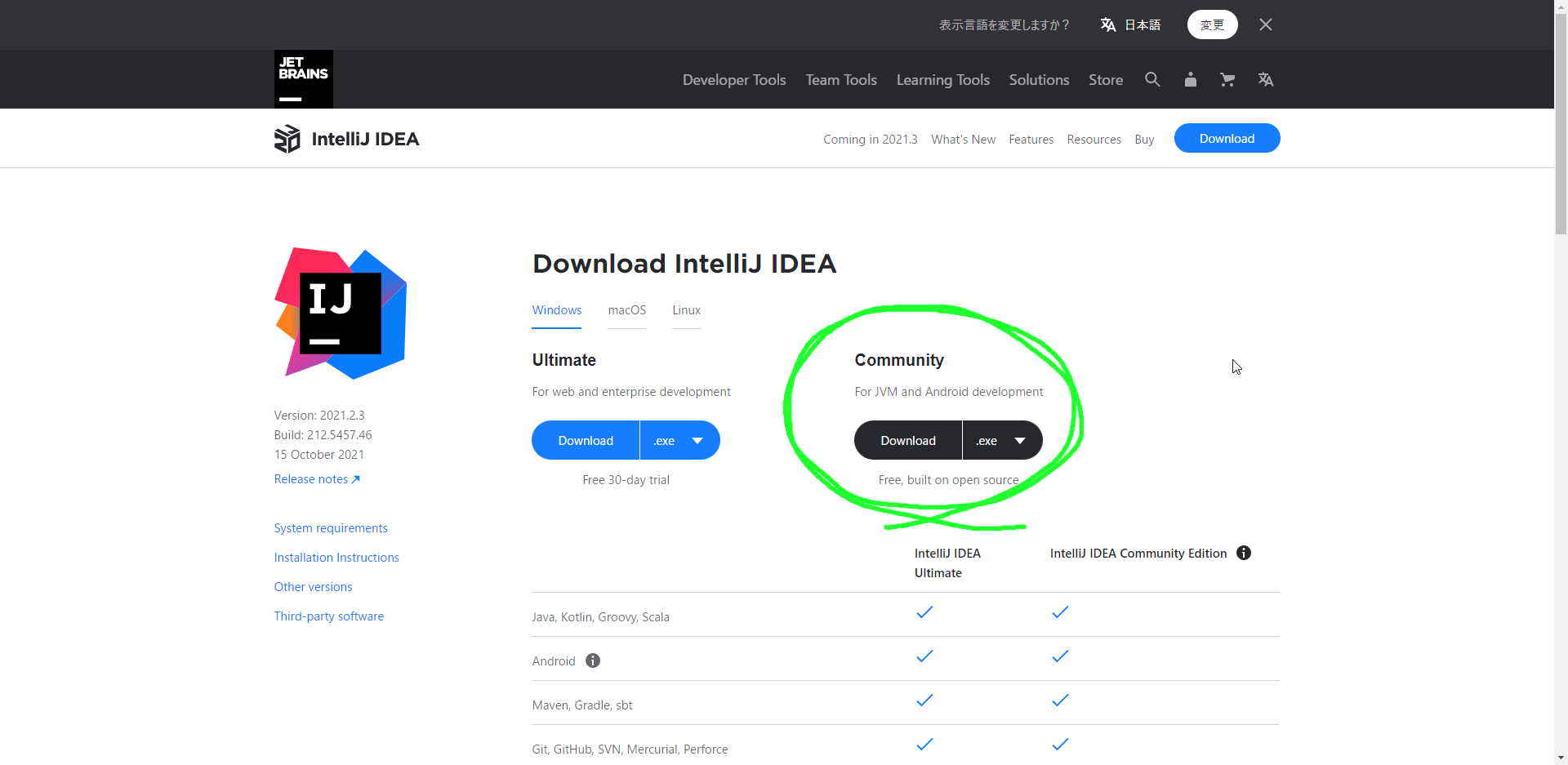1568x765 pixels.
Task: Click 'Free, built on open source' text
Action: 948,480
